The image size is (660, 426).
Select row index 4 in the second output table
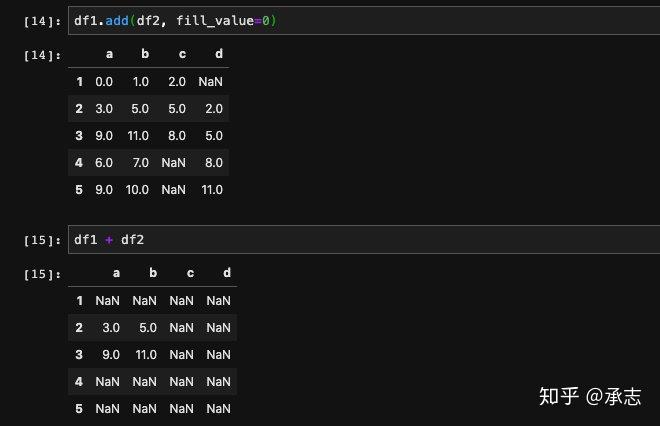79,381
